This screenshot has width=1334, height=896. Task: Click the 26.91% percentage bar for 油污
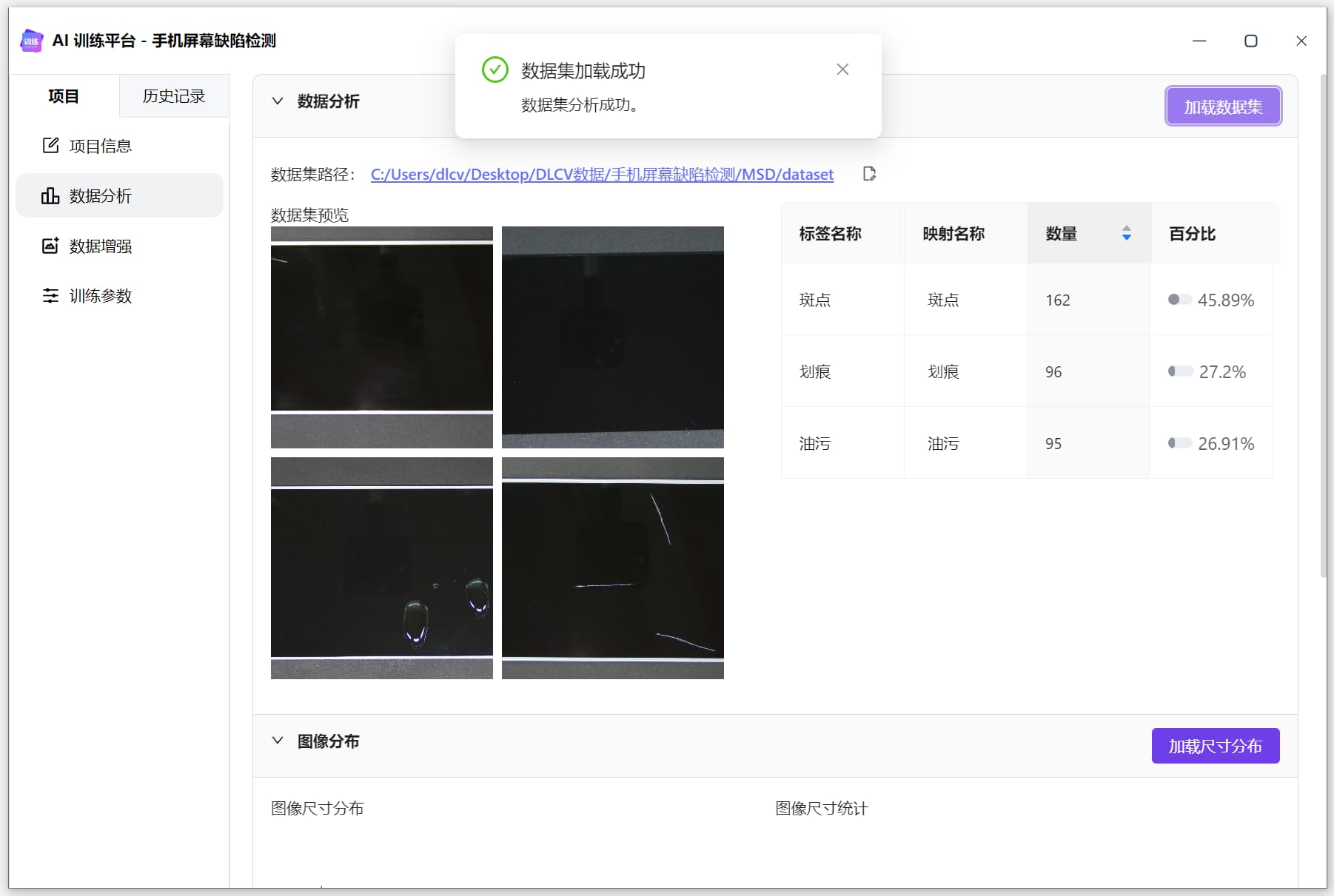tap(1179, 443)
